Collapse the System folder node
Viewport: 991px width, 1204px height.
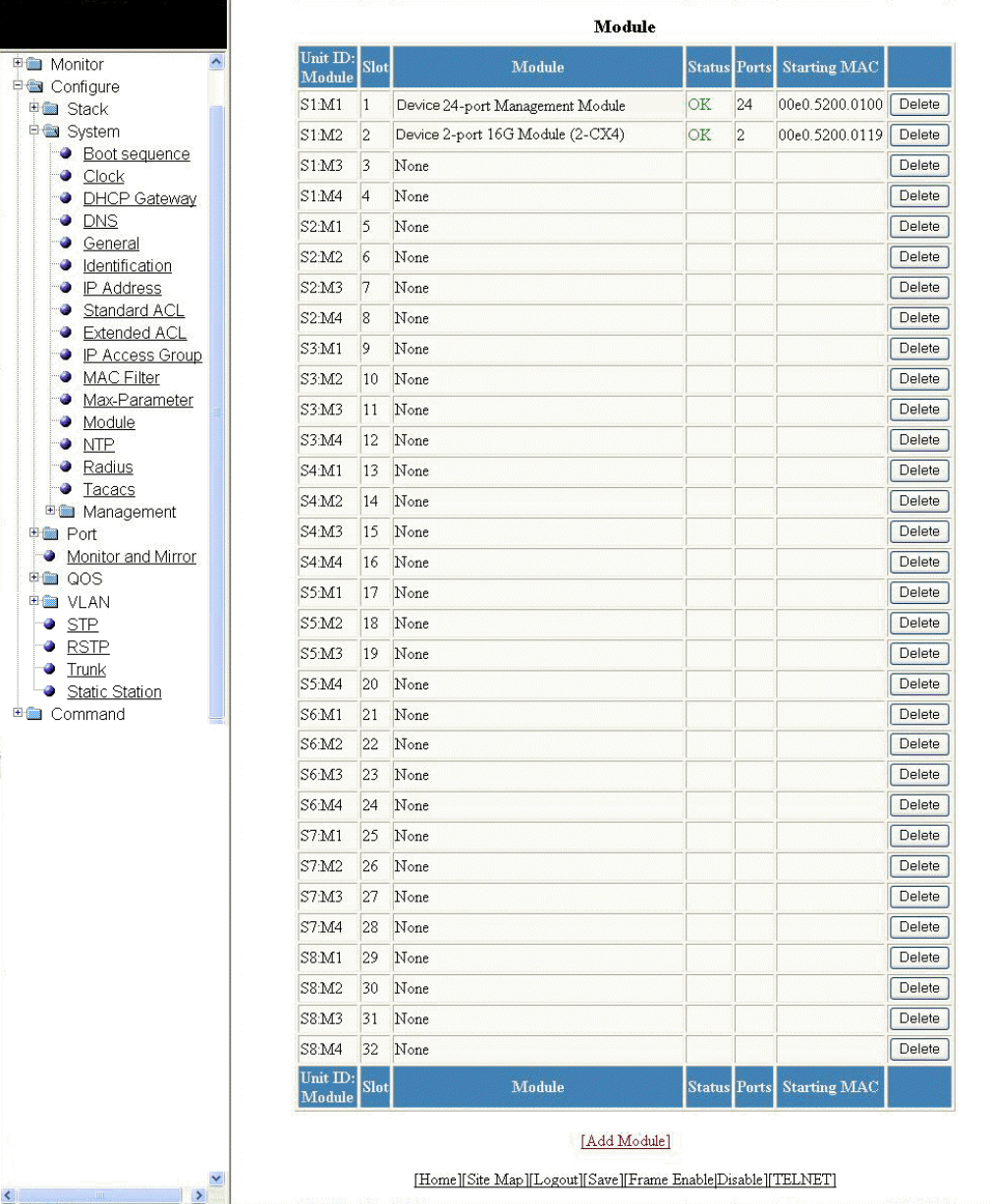click(x=34, y=132)
